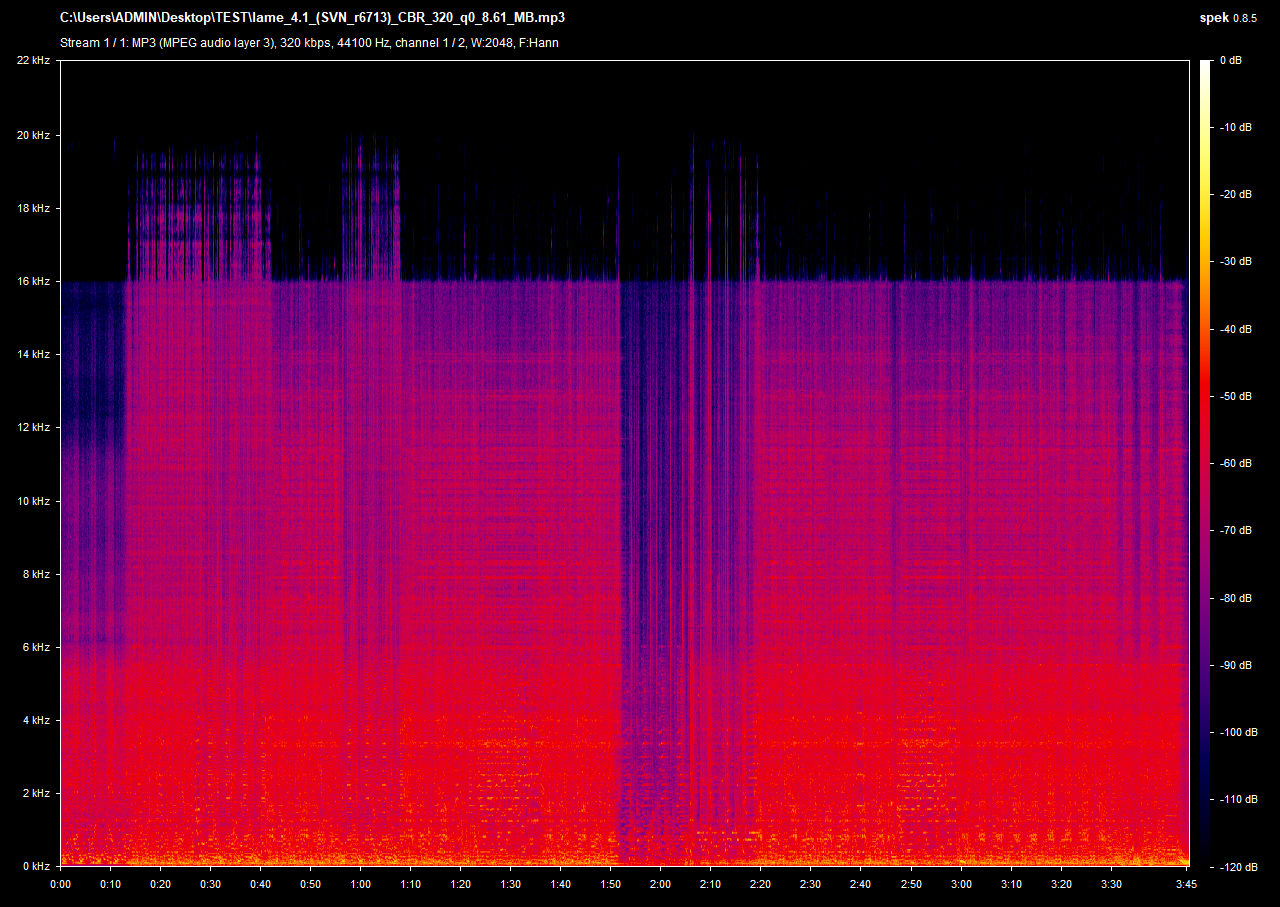Click the '10 kHz' frequency axis label

(x=33, y=501)
